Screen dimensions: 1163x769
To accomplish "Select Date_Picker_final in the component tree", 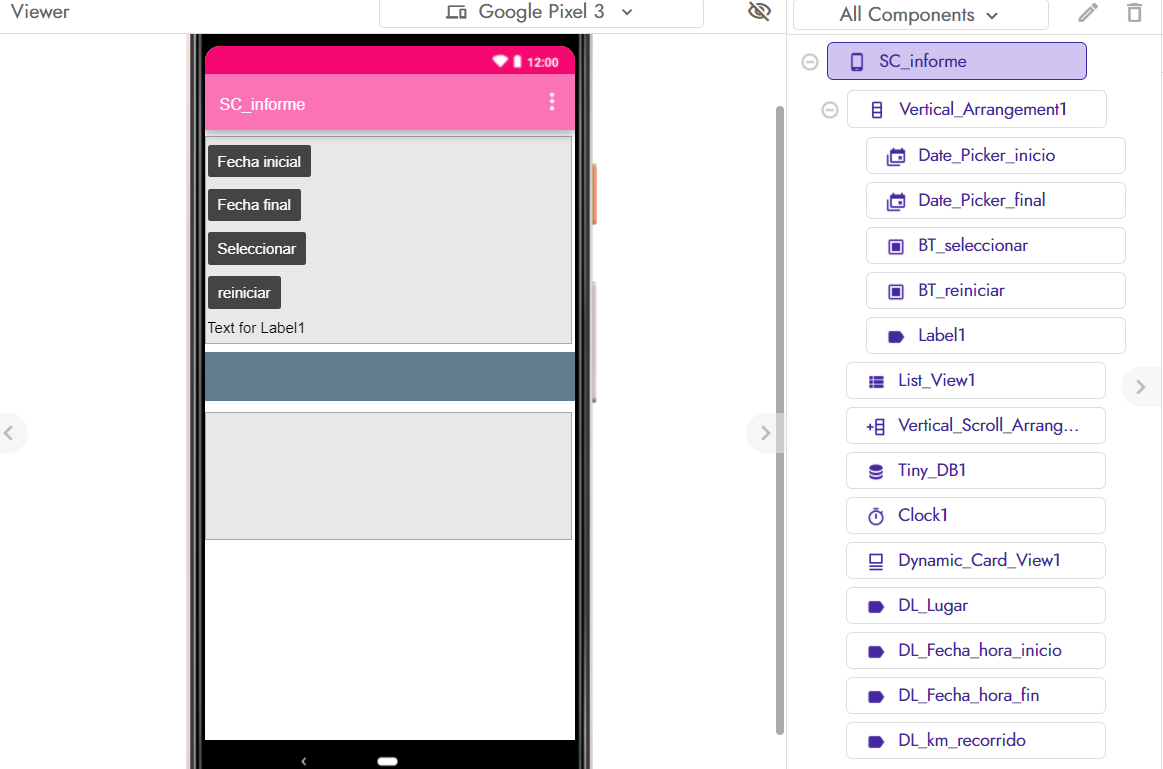I will click(995, 200).
